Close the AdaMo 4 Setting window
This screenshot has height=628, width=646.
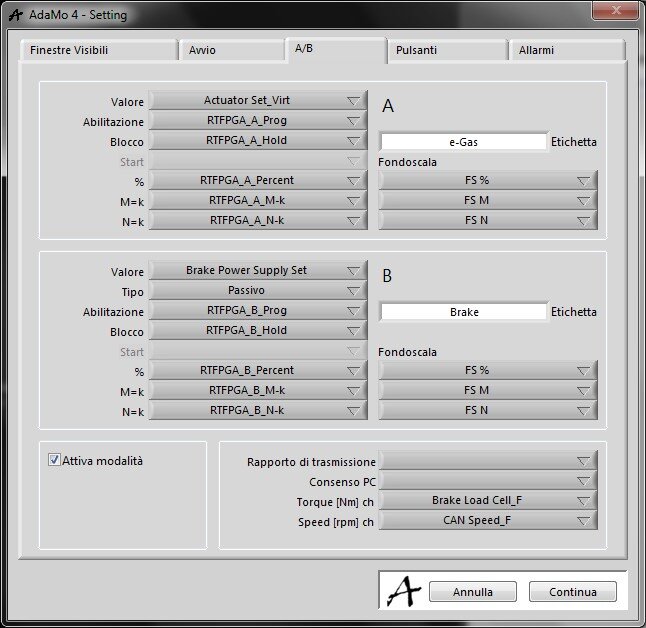(615, 11)
